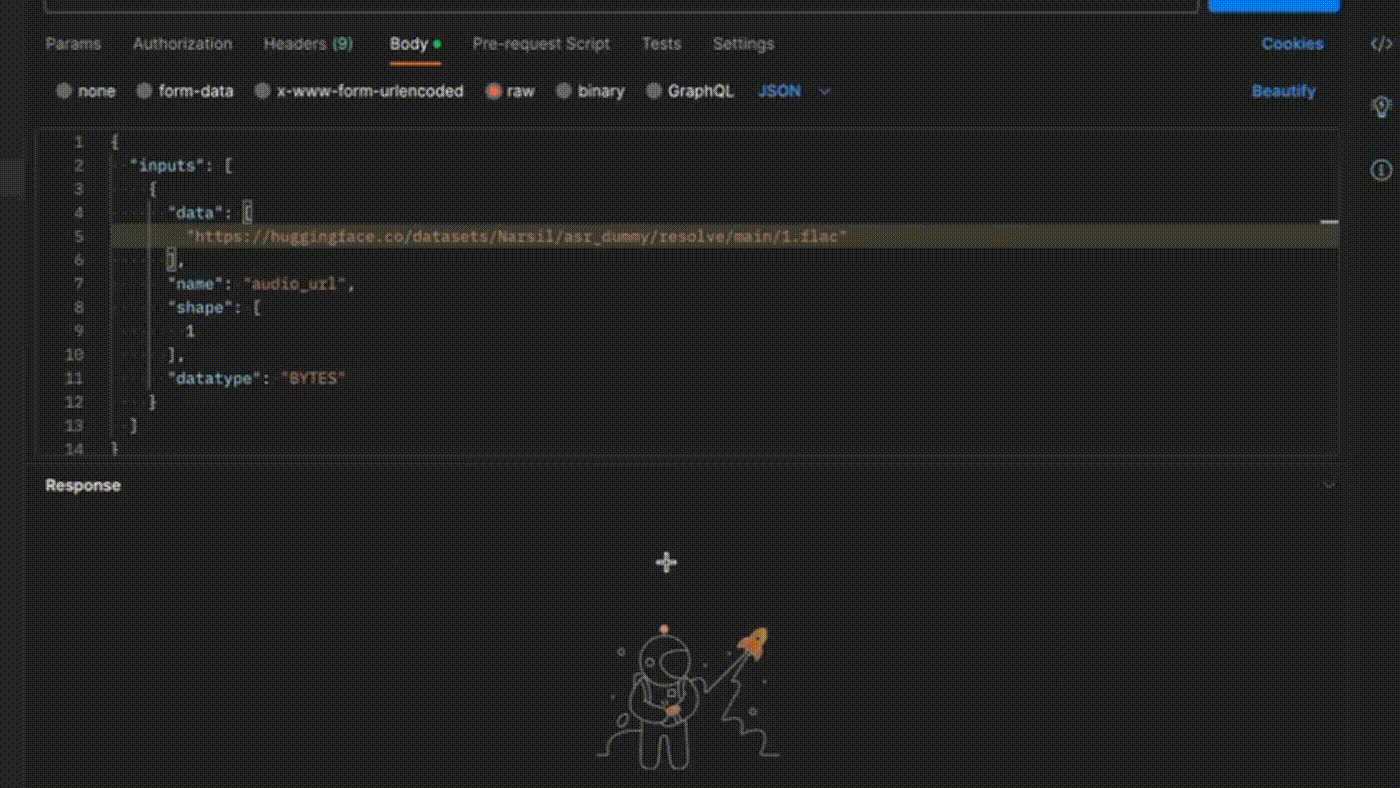This screenshot has width=1400, height=788.
Task: Collapse the Response panel chevron
Action: tap(1329, 486)
